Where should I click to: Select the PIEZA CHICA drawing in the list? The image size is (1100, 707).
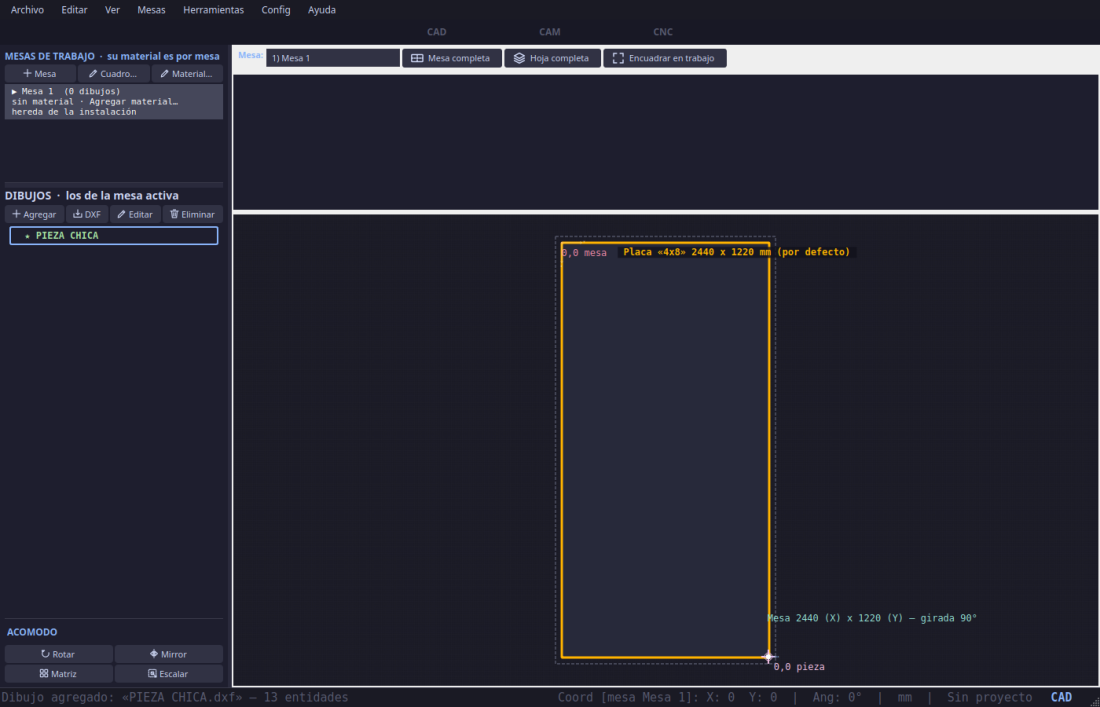114,236
